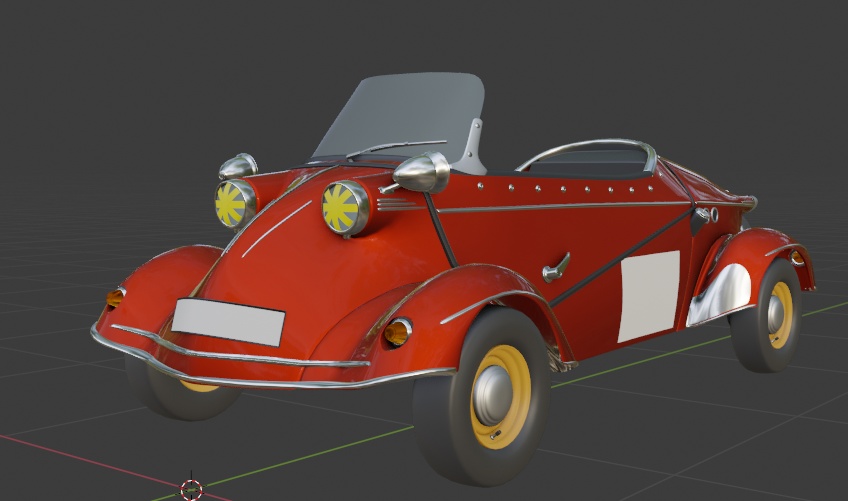This screenshot has height=501, width=848.
Task: Click the front wheel's chrome hubcap
Action: (x=491, y=395)
